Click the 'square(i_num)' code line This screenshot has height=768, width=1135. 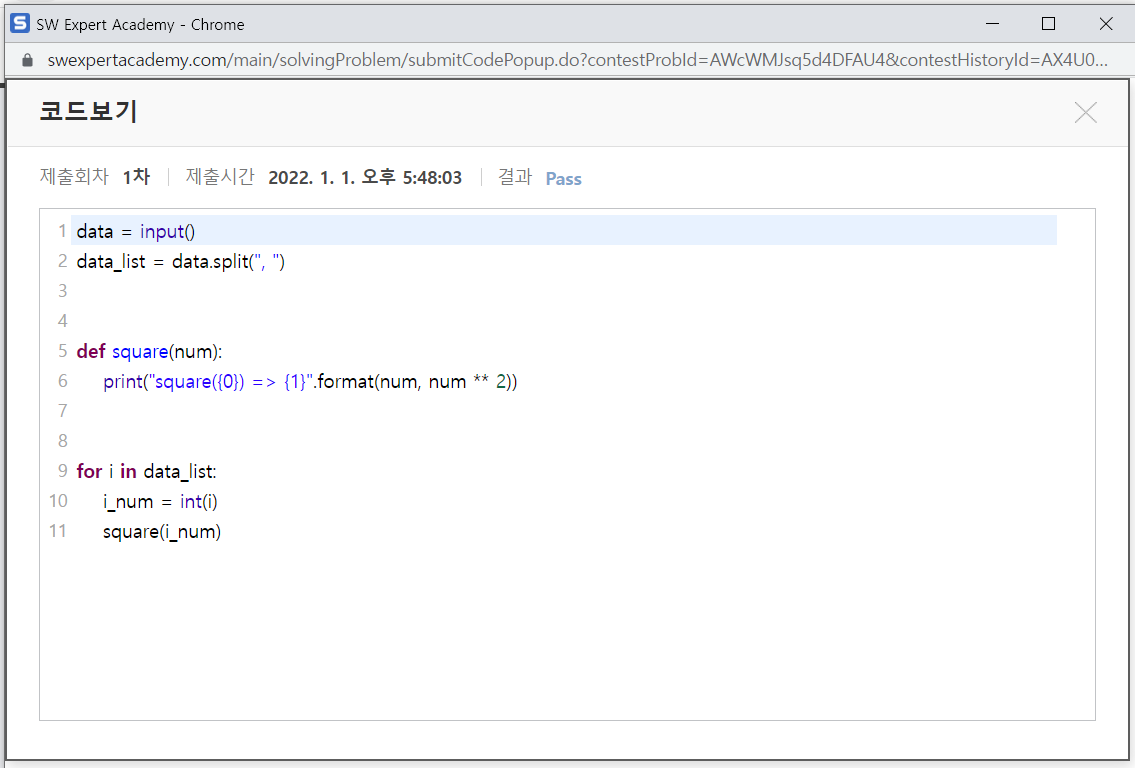(x=161, y=532)
